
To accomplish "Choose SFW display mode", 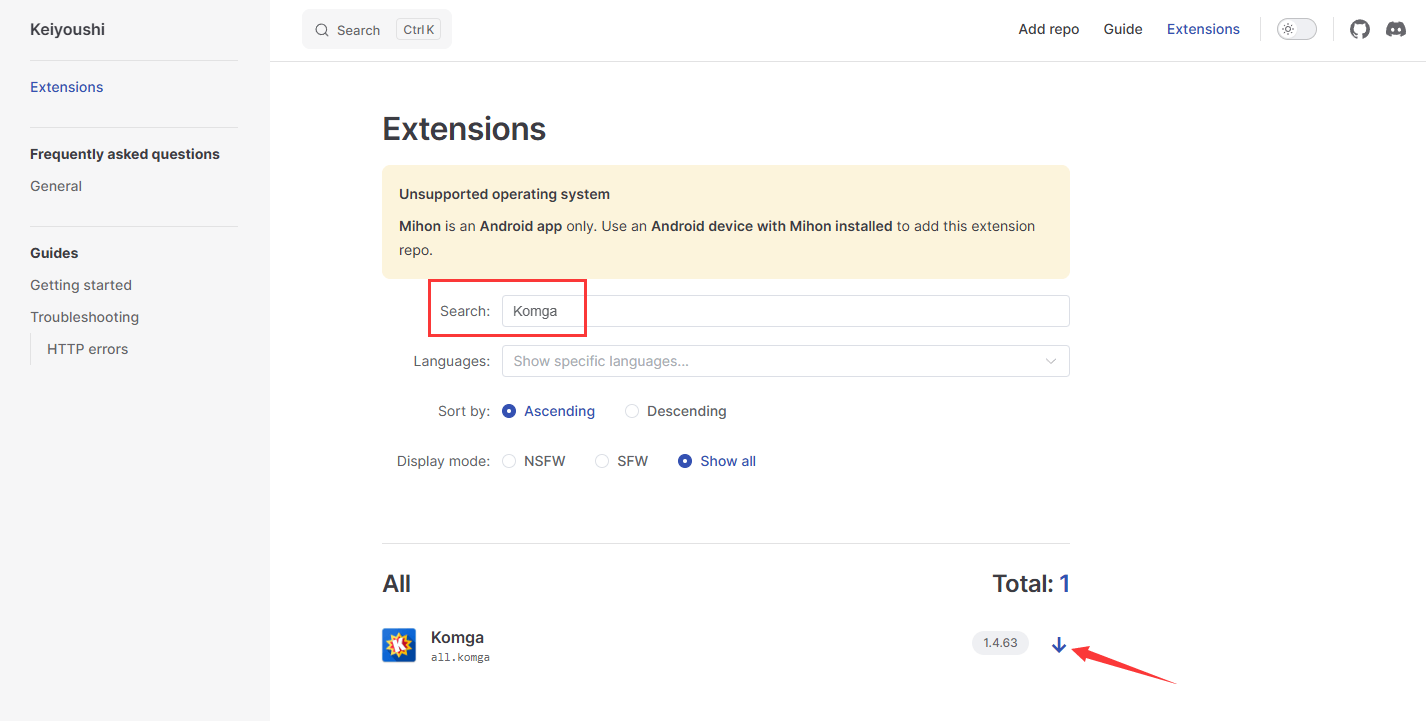I will click(602, 461).
